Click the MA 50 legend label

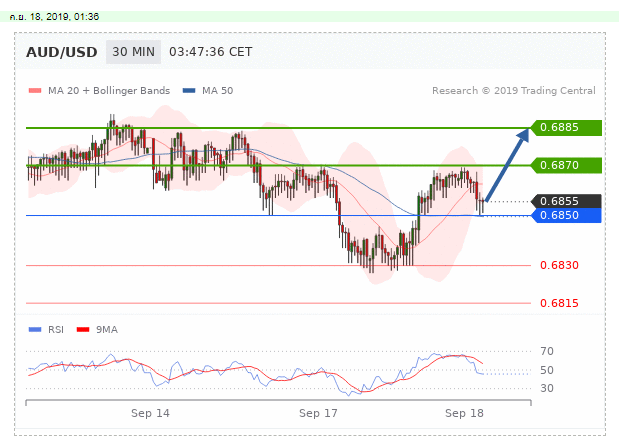[x=218, y=91]
